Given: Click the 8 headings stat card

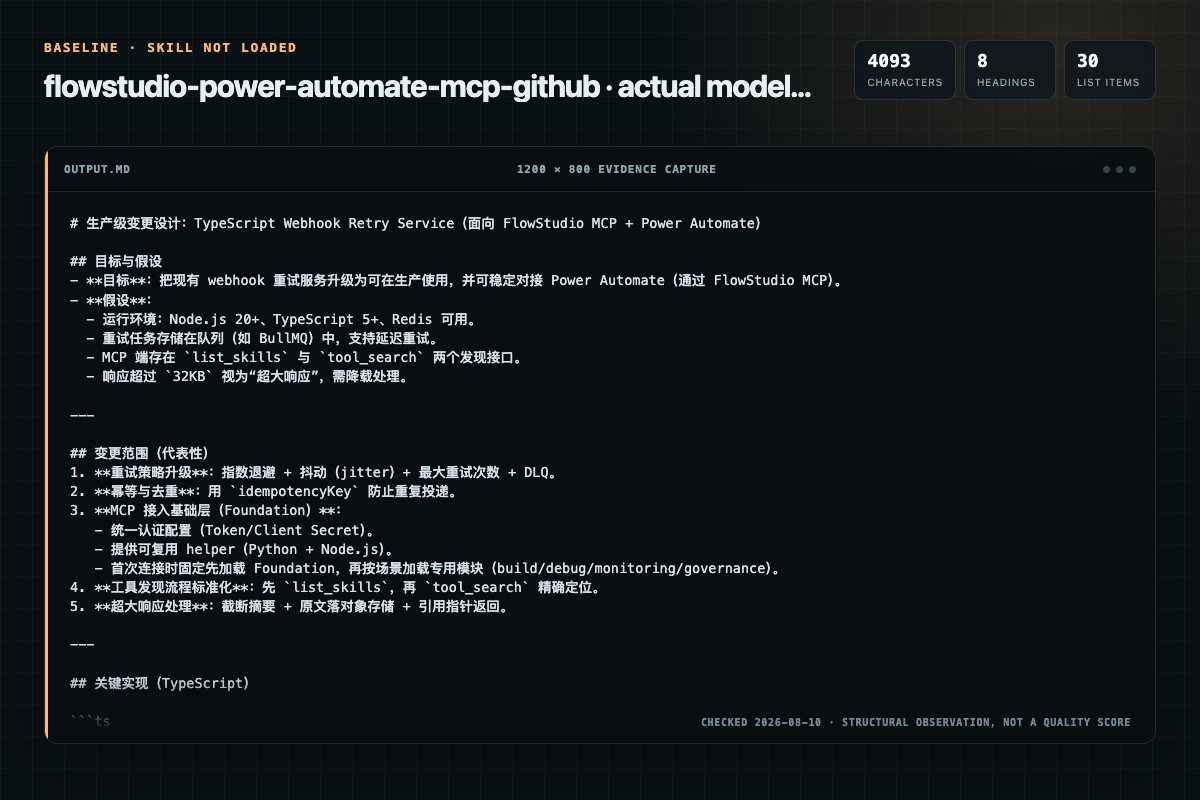Looking at the screenshot, I should coord(1009,70).
